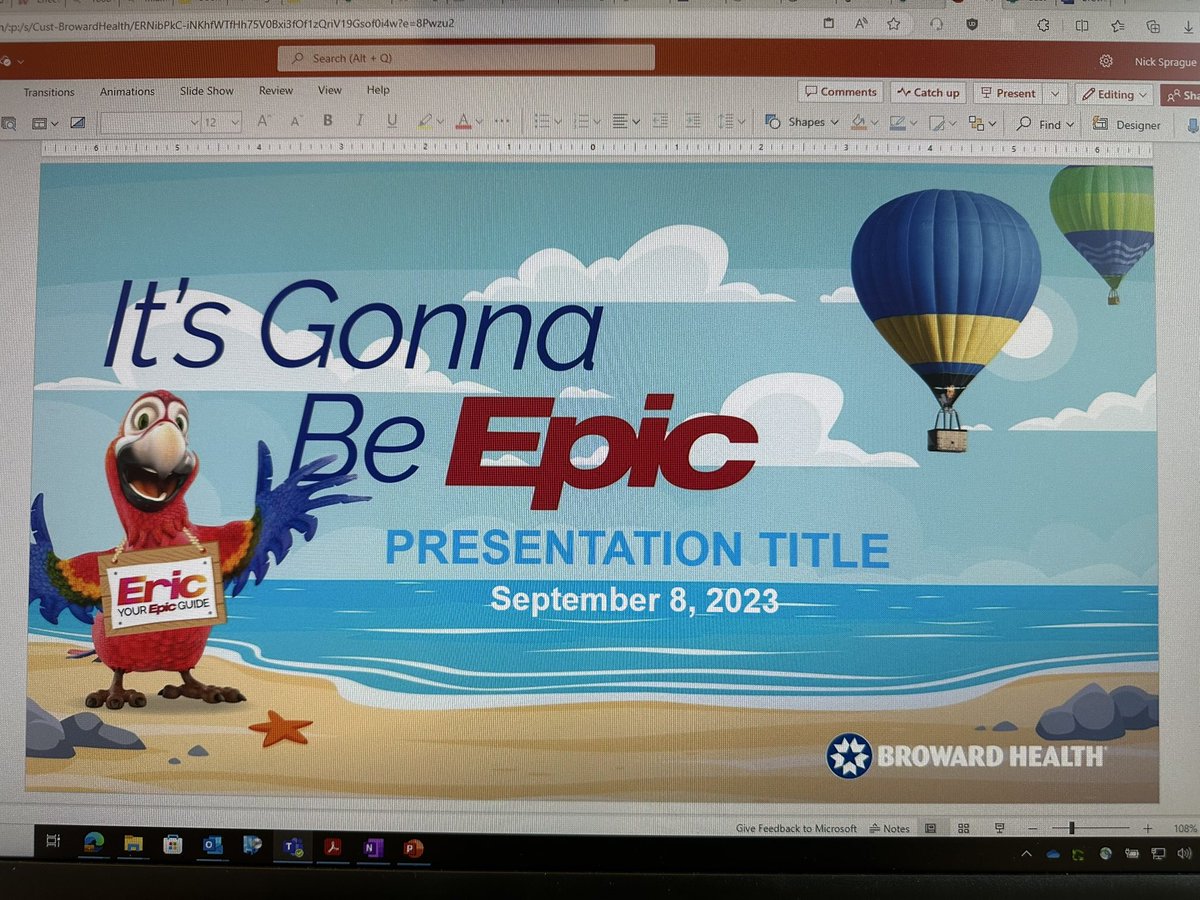Image resolution: width=1200 pixels, height=900 pixels.
Task: Open Adobe Acrobat from the taskbar
Action: pos(332,848)
